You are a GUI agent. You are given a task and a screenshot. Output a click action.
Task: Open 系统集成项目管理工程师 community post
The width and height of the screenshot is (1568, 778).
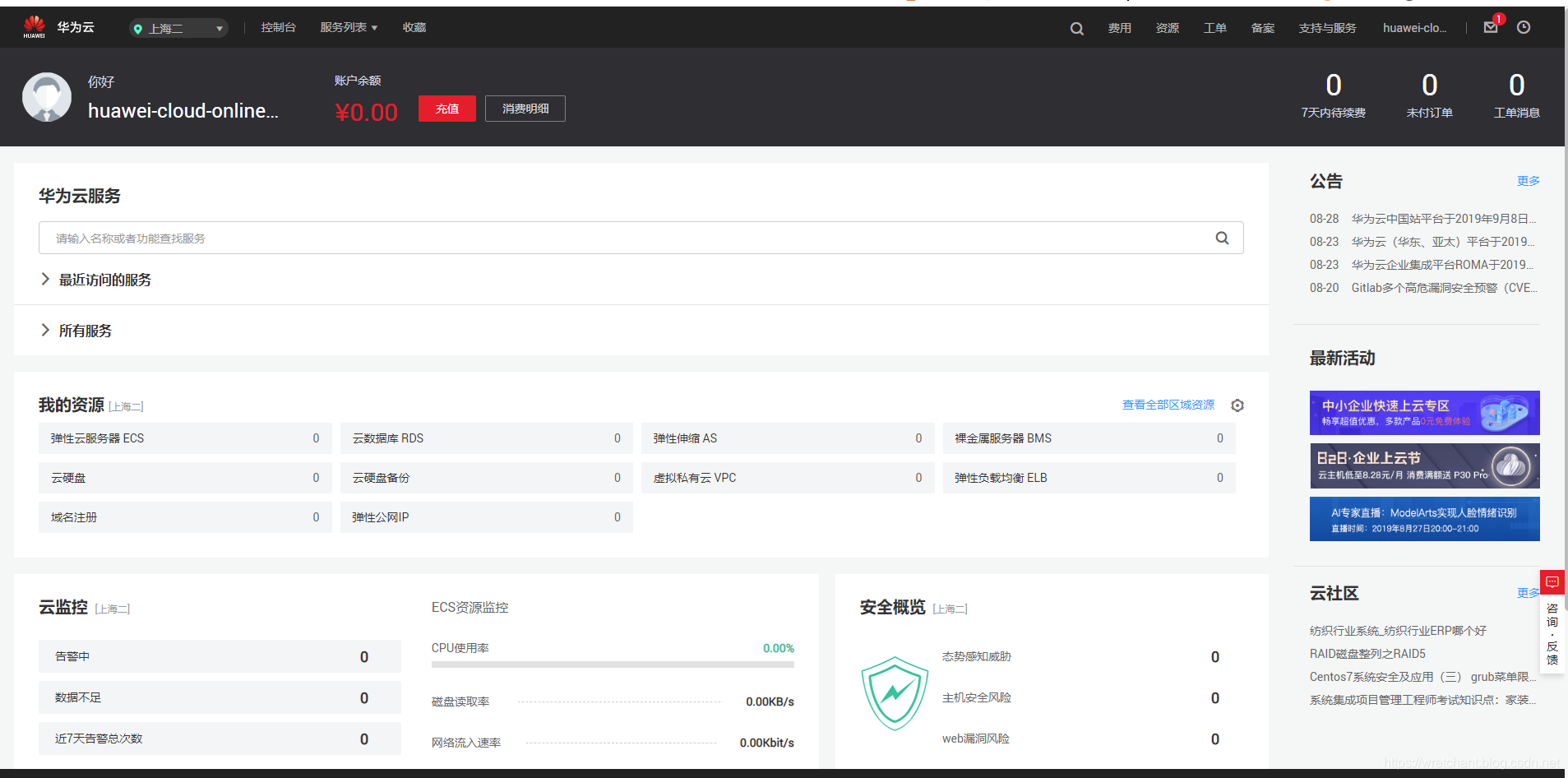tap(1423, 700)
